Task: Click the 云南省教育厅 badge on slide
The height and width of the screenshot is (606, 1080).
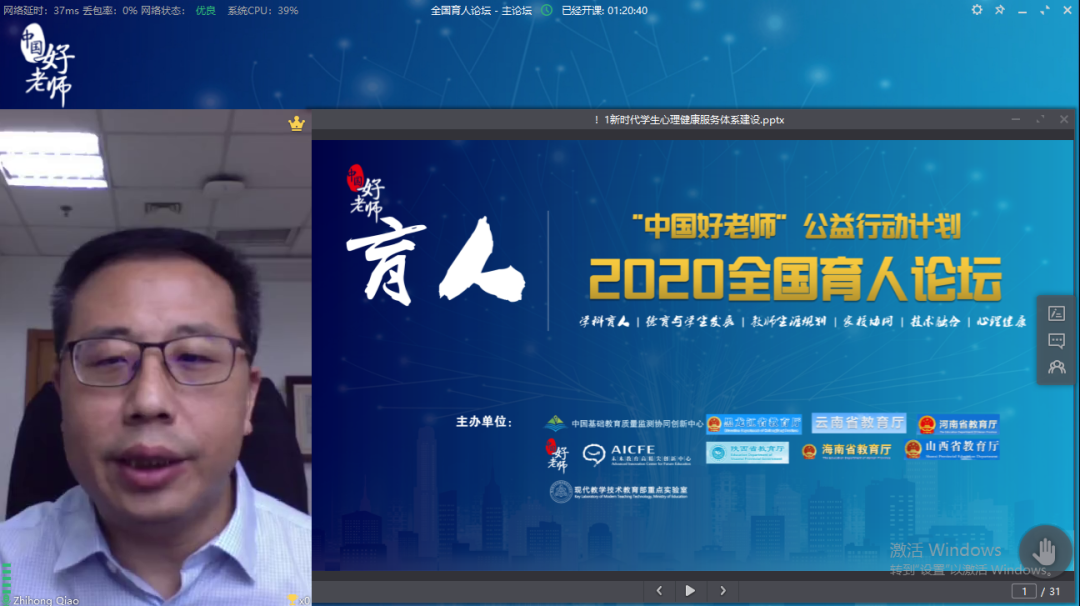Action: 859,423
